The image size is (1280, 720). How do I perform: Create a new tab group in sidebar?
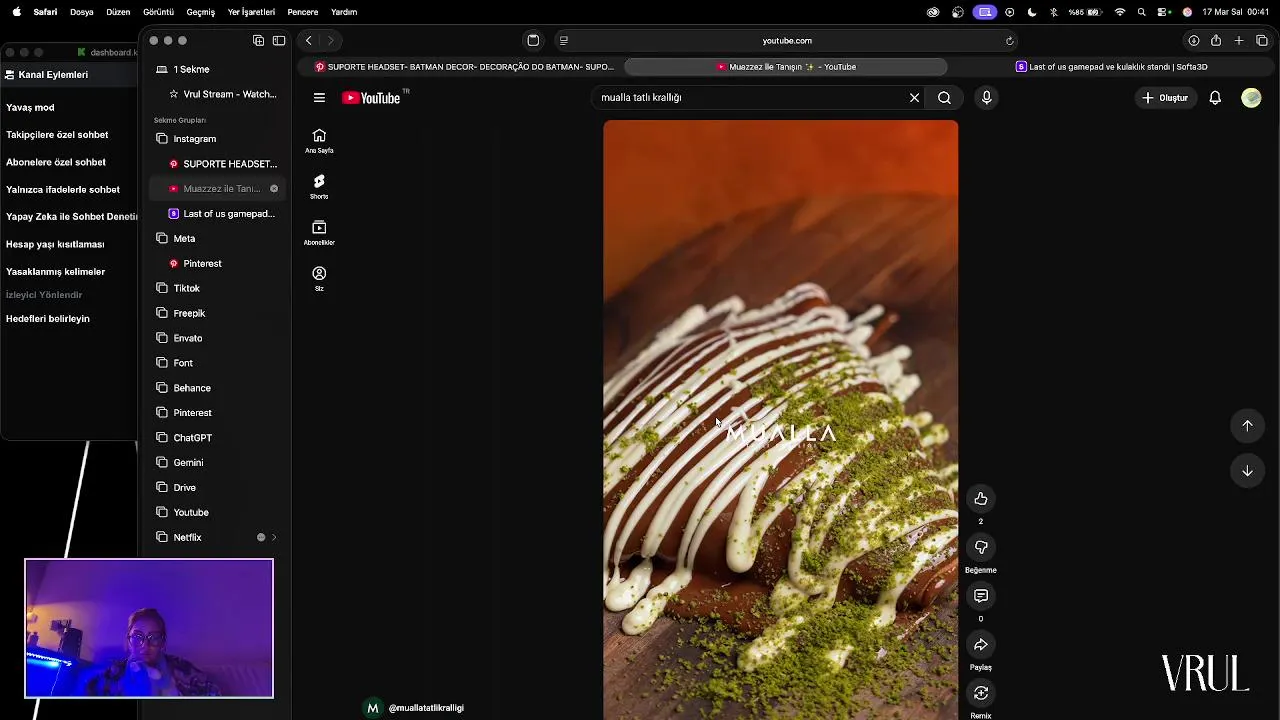click(258, 41)
